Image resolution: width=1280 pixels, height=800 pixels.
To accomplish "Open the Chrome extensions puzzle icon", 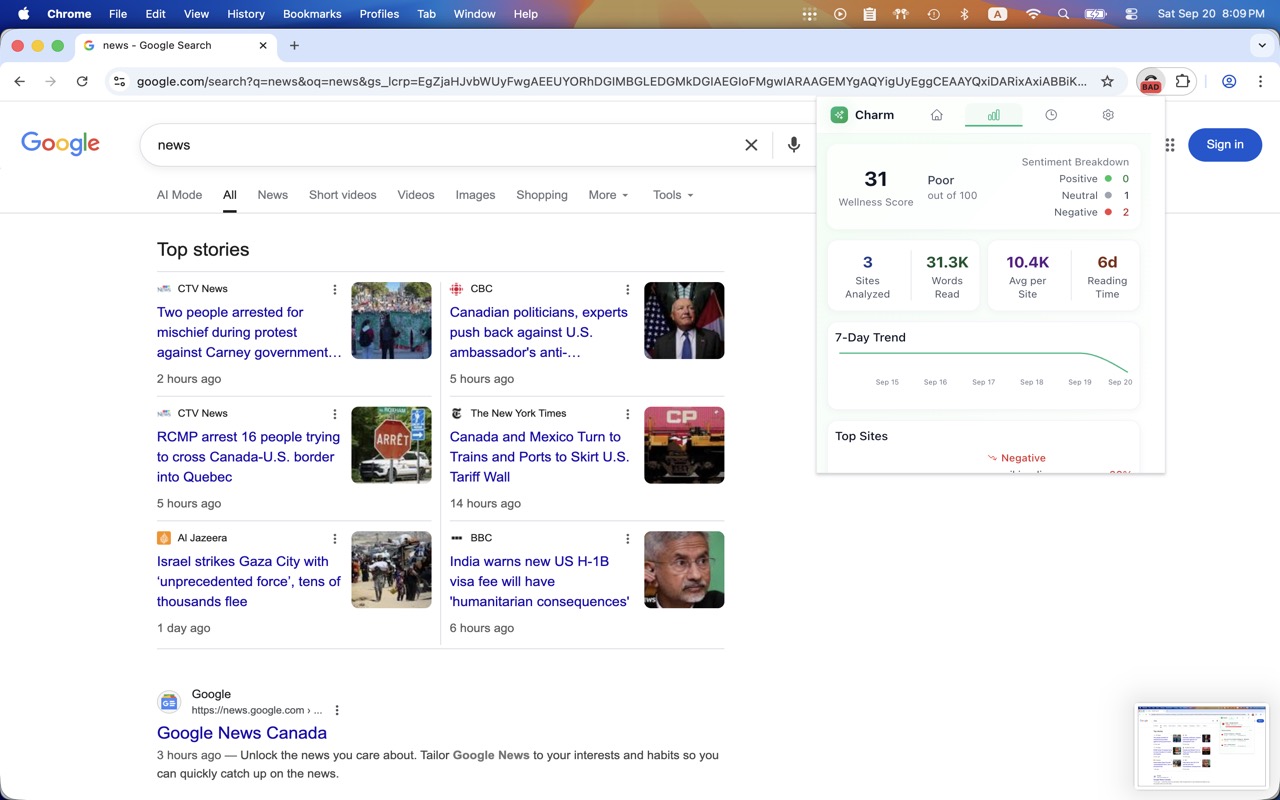I will coord(1182,82).
